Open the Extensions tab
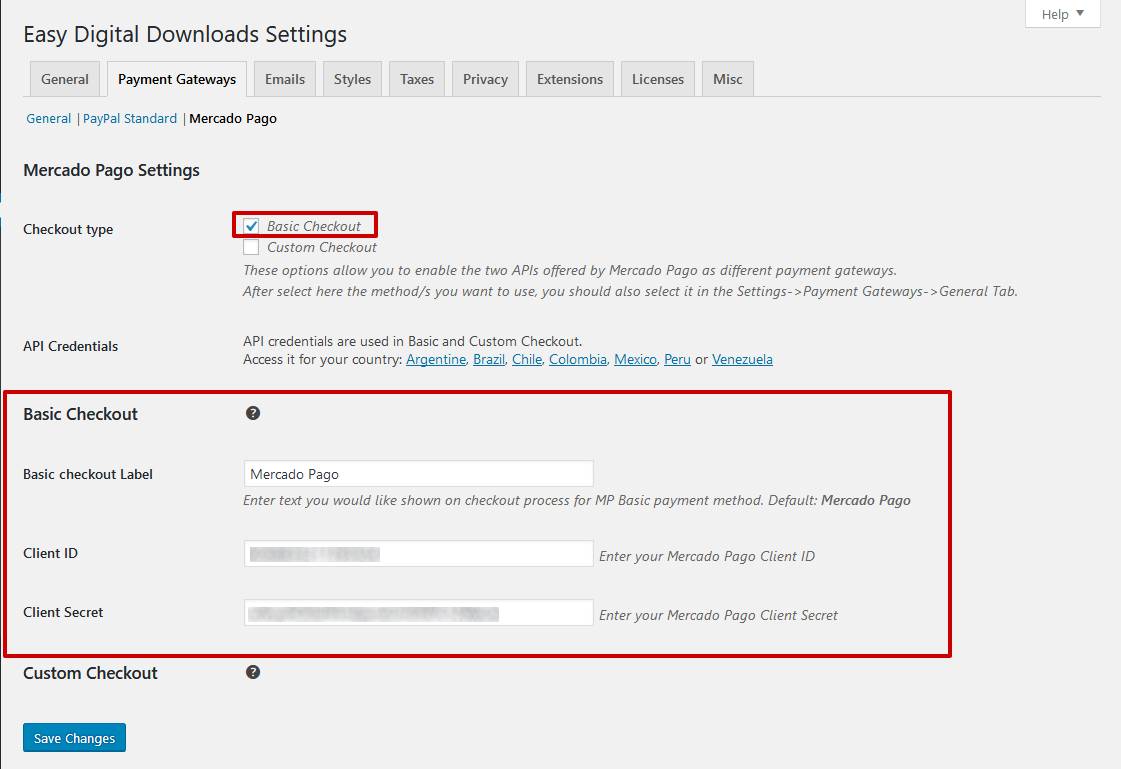 click(x=570, y=79)
